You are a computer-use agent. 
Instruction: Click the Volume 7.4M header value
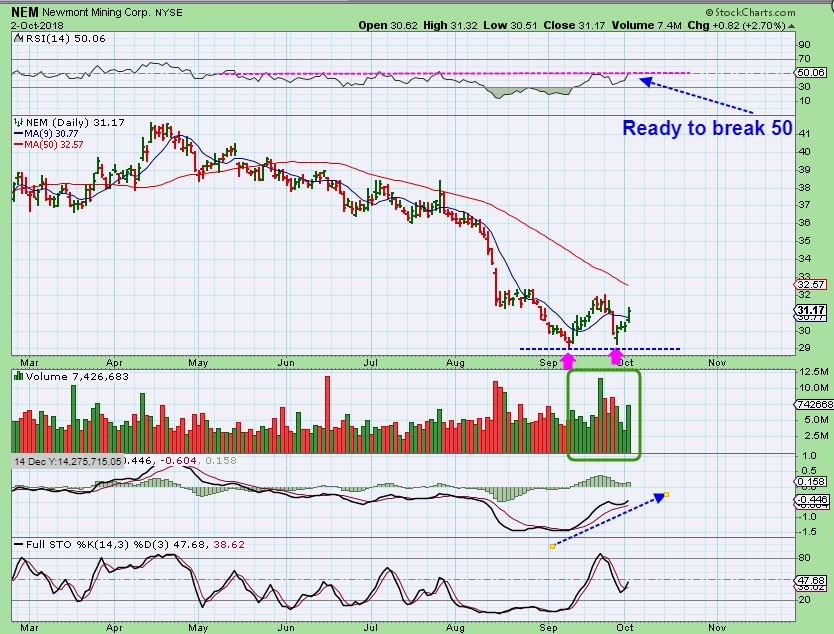tap(646, 25)
